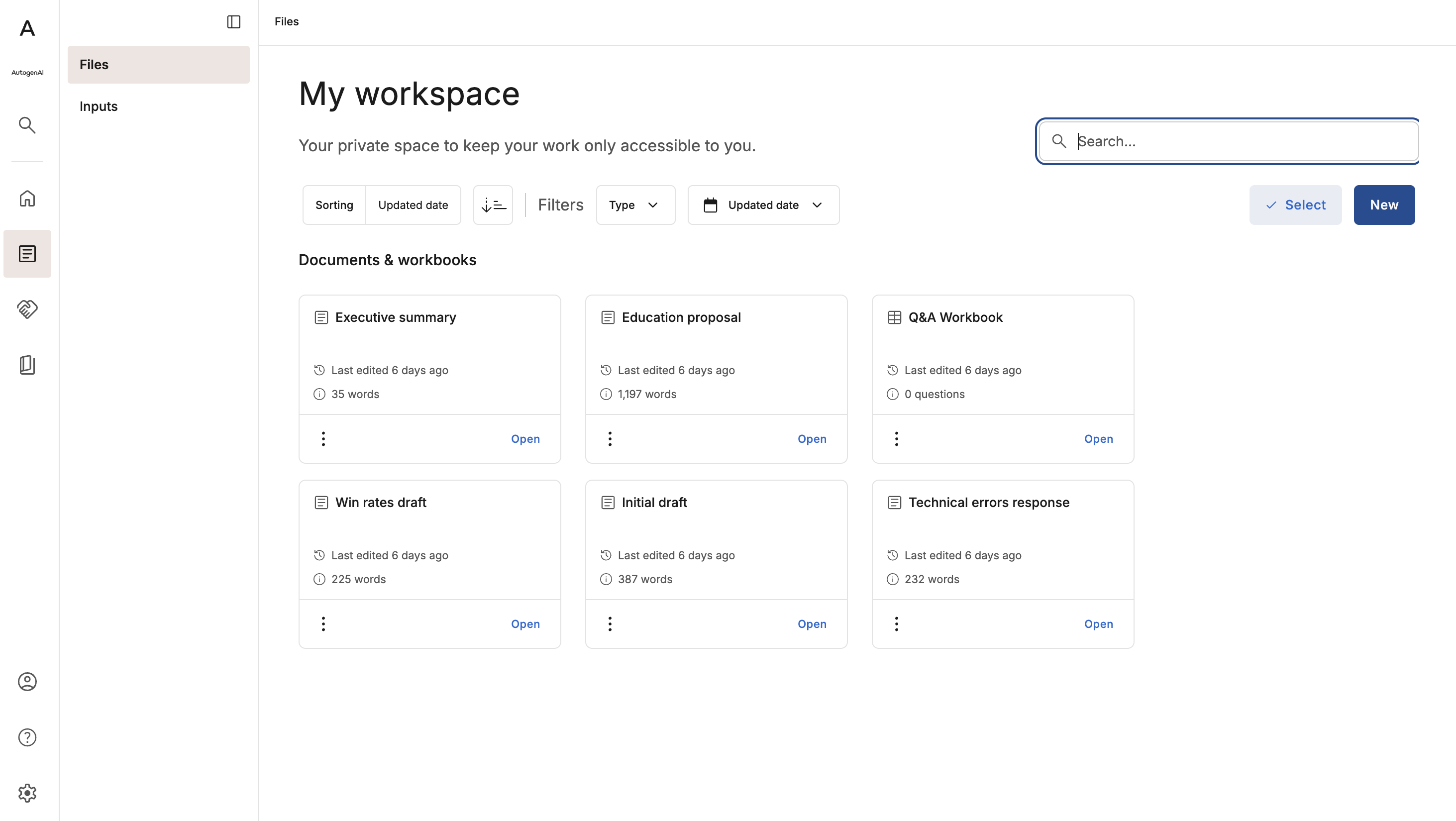Open the three-dot menu on the Win rates draft card
This screenshot has height=821, width=1456.
323,624
